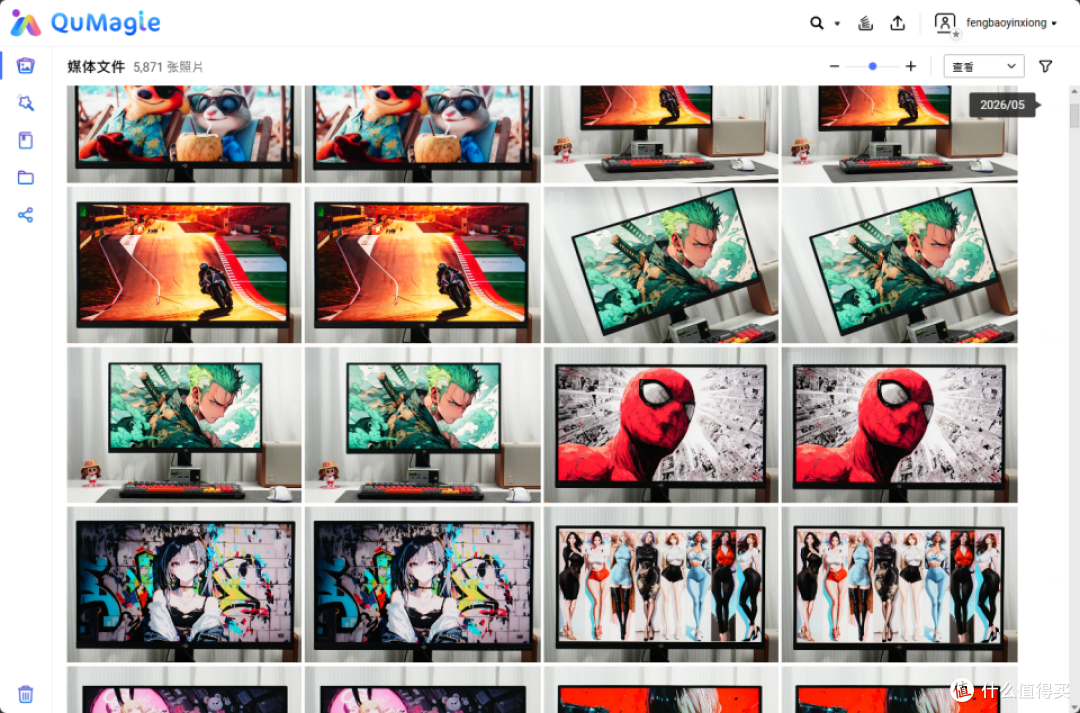Screen dimensions: 1080x713
Task: Click the 2026/05 timeline date marker
Action: pyautogui.click(x=1003, y=105)
